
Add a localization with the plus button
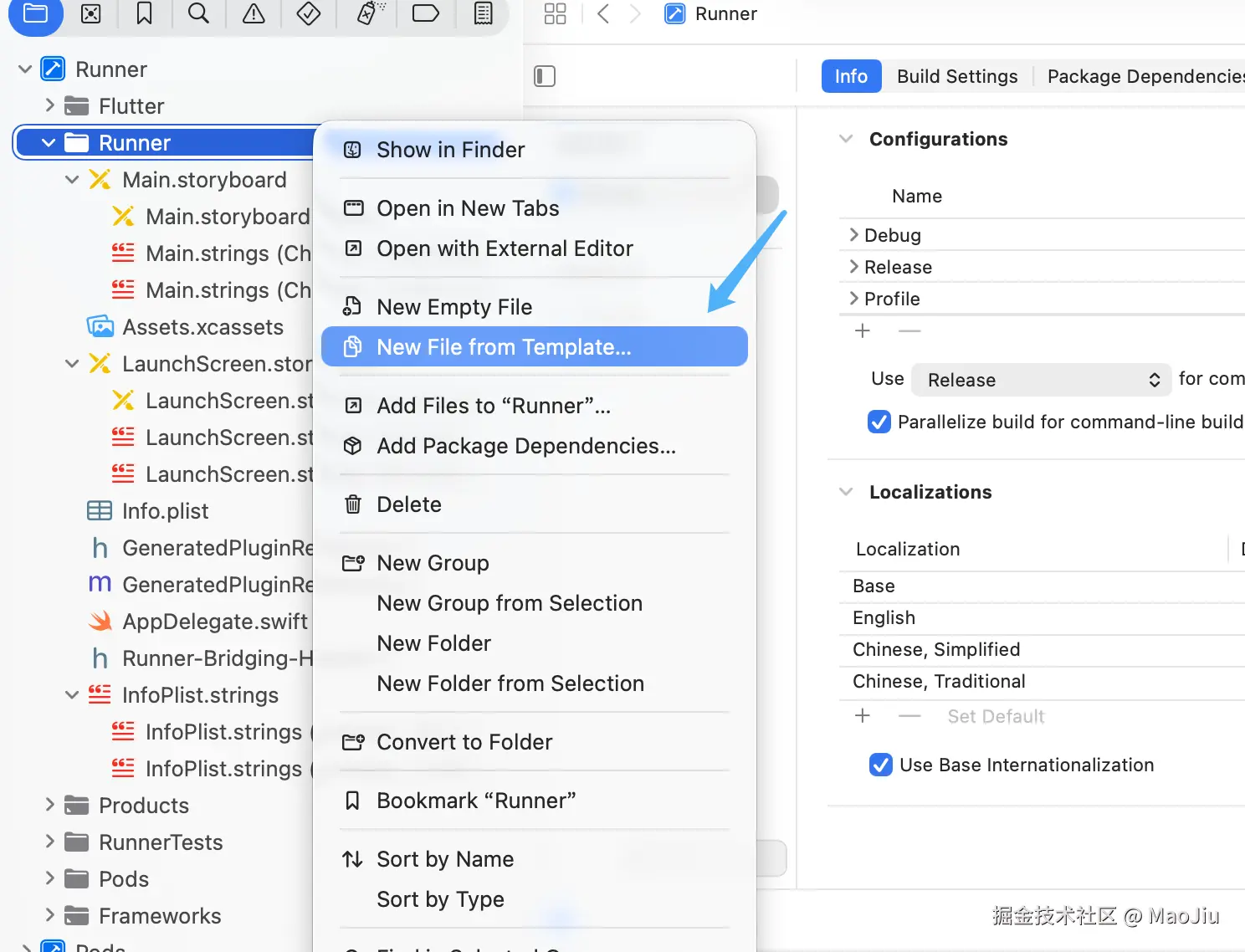click(863, 716)
